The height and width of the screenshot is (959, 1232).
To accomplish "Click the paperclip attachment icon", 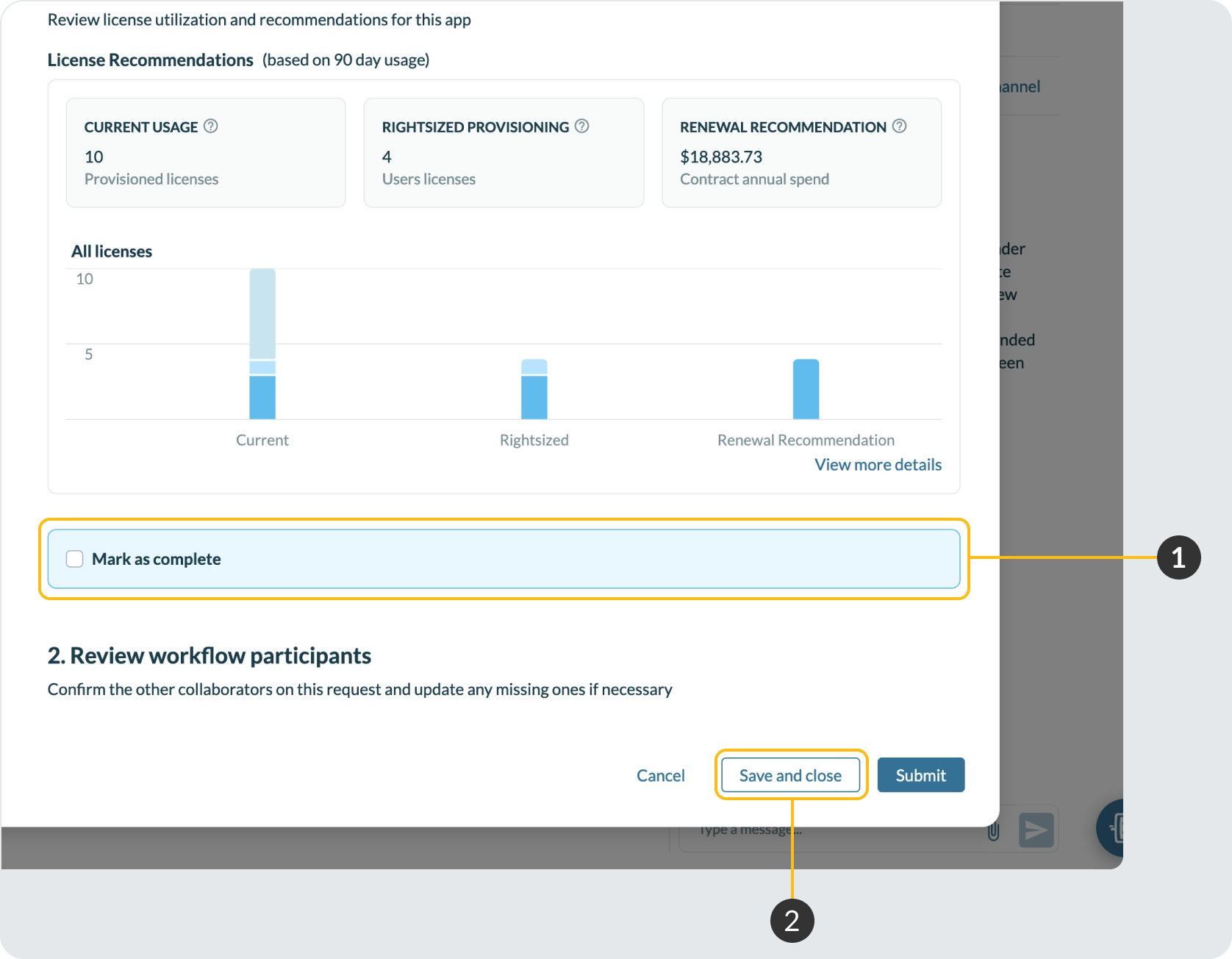I will pos(993,831).
